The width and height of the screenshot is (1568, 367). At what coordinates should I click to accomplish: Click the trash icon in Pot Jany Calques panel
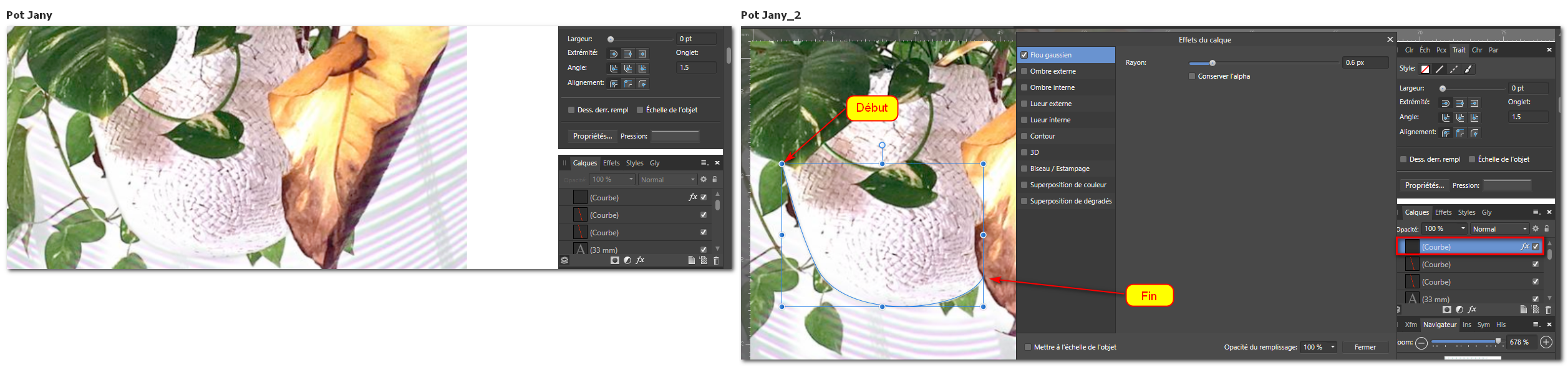[716, 260]
